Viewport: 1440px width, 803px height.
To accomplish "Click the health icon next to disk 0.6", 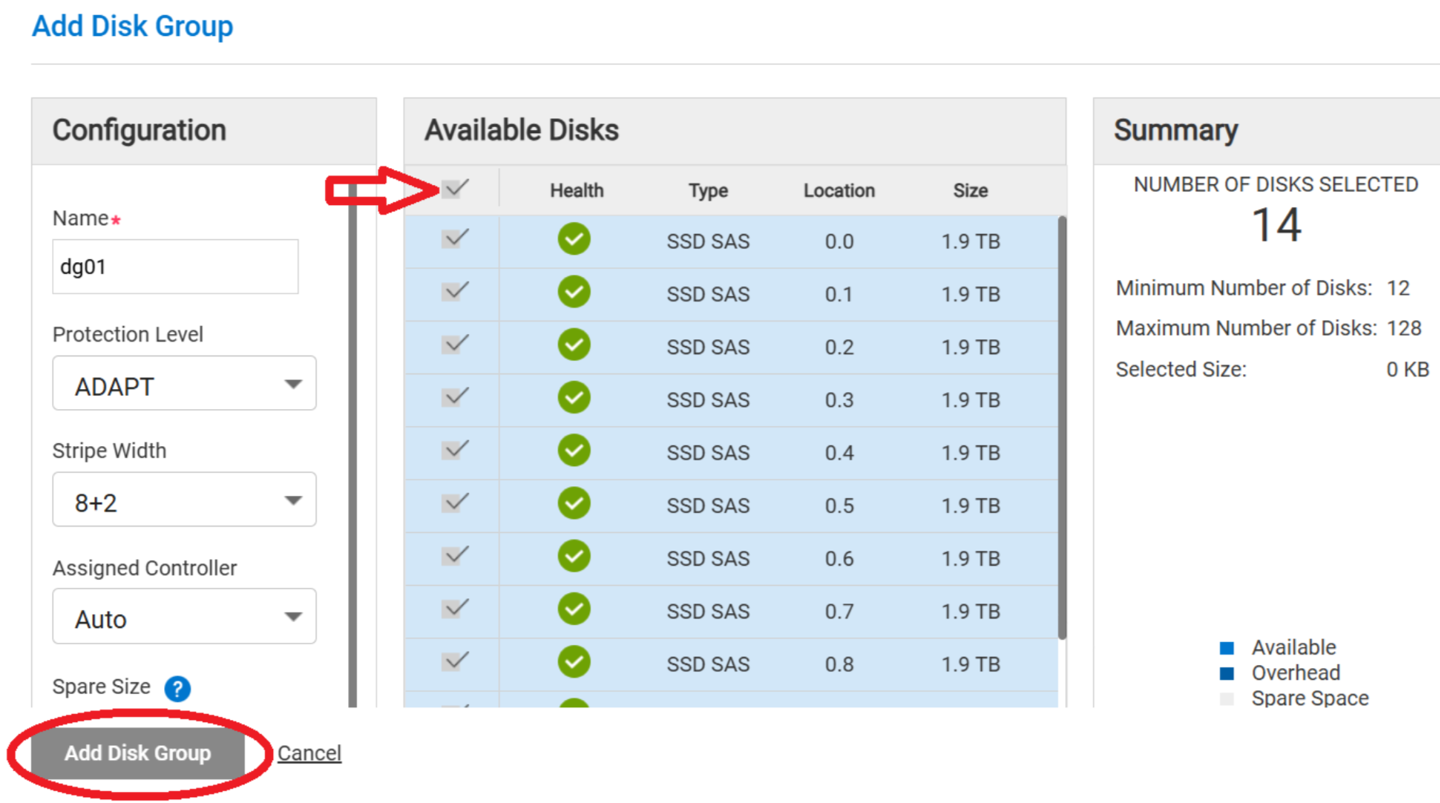I will [x=575, y=557].
